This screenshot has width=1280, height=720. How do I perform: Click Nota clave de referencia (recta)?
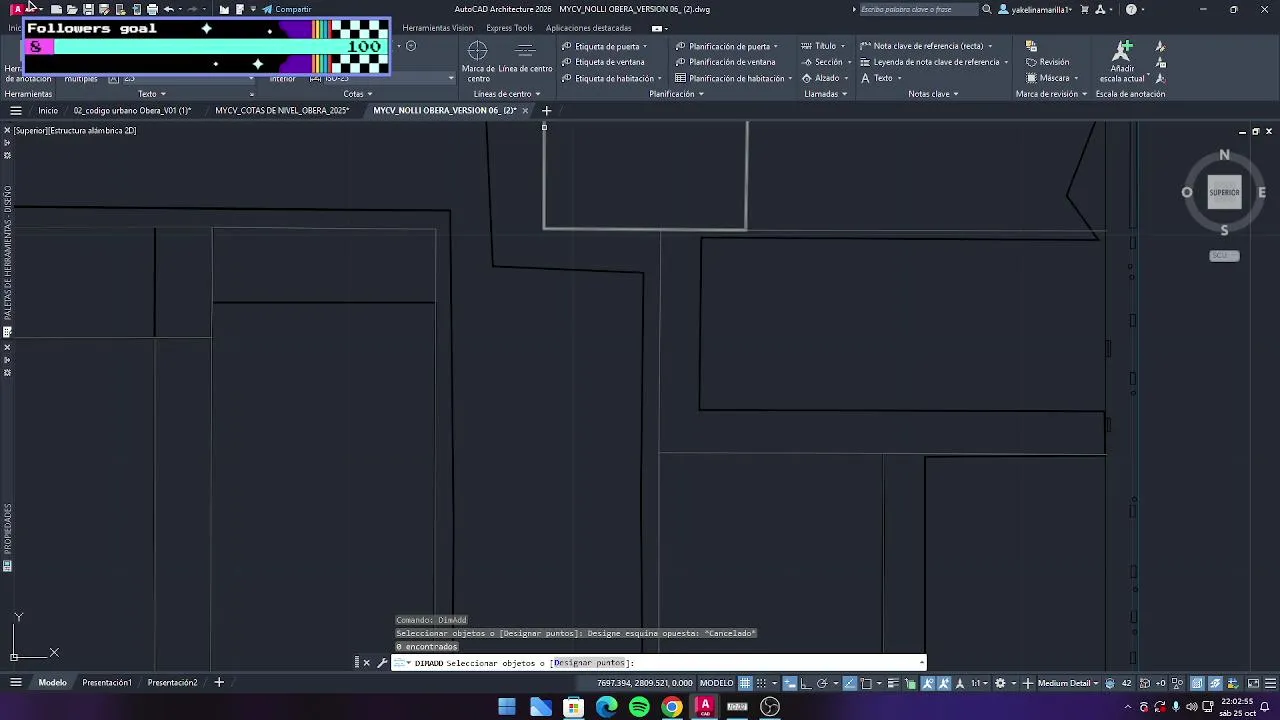click(x=922, y=46)
